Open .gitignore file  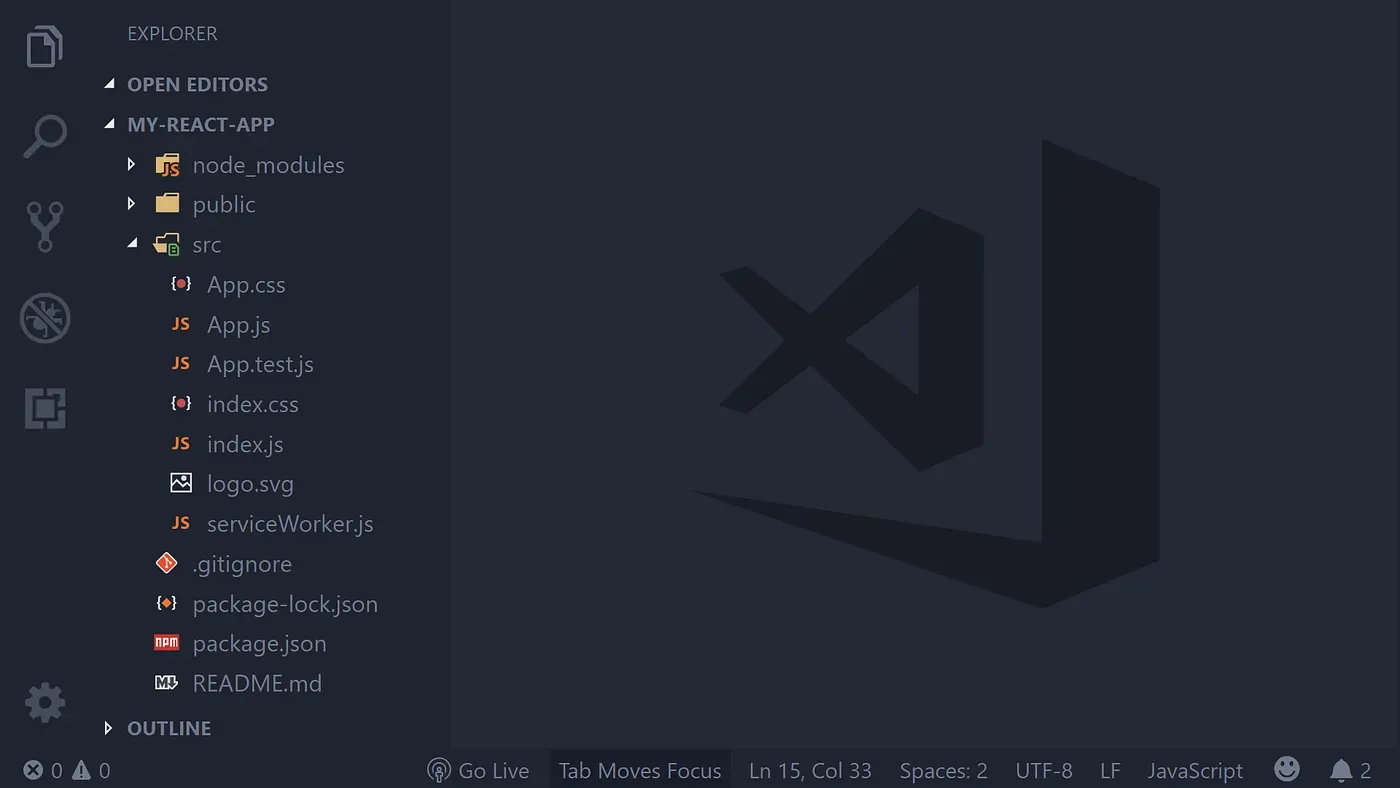click(242, 564)
